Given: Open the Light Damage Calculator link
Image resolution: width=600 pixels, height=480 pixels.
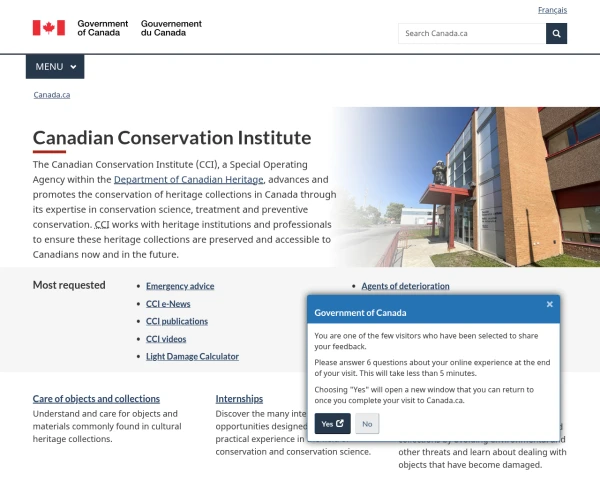Looking at the screenshot, I should (x=192, y=356).
